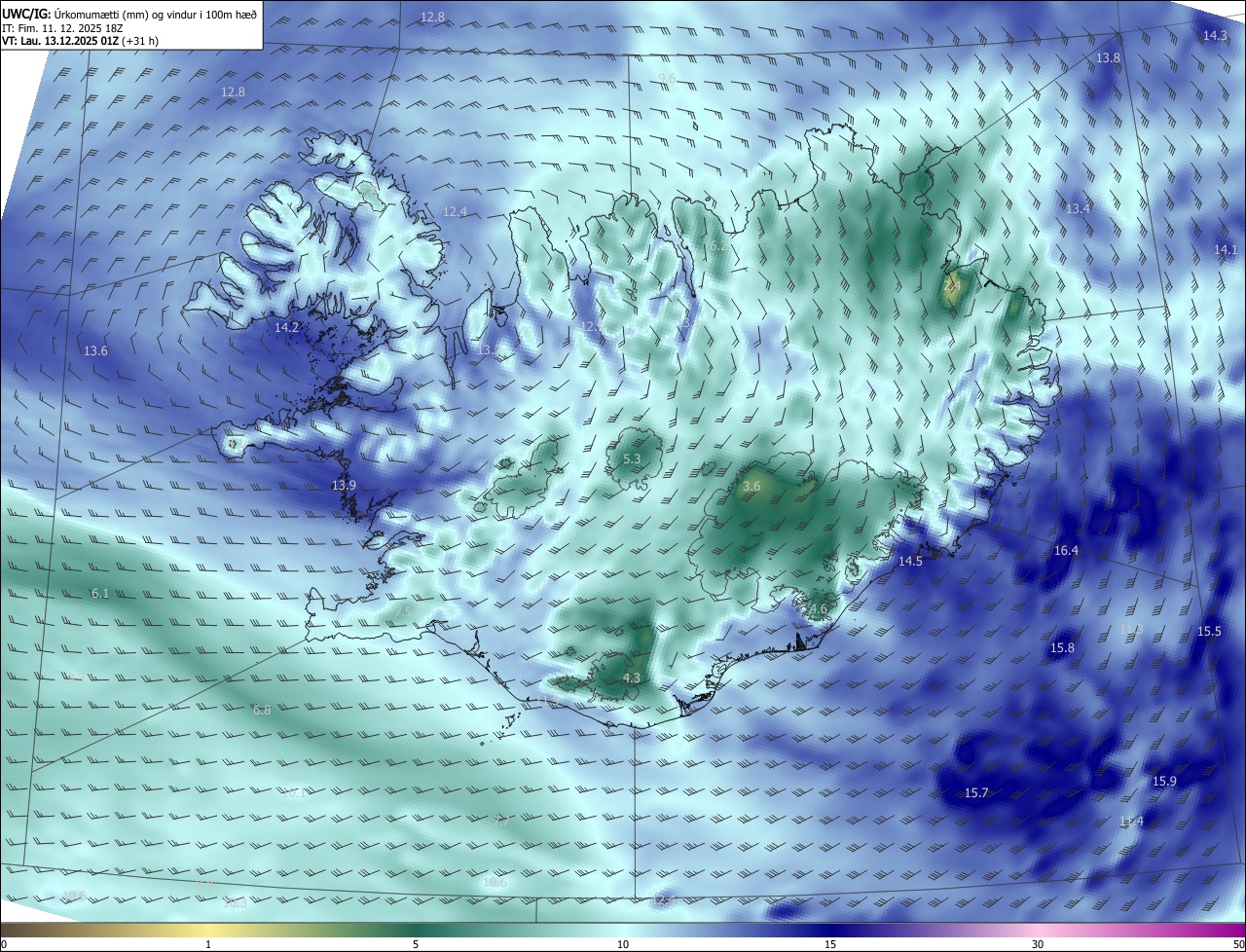
Task: Click the 15.8 value southeast of Iceland
Action: (x=1062, y=647)
